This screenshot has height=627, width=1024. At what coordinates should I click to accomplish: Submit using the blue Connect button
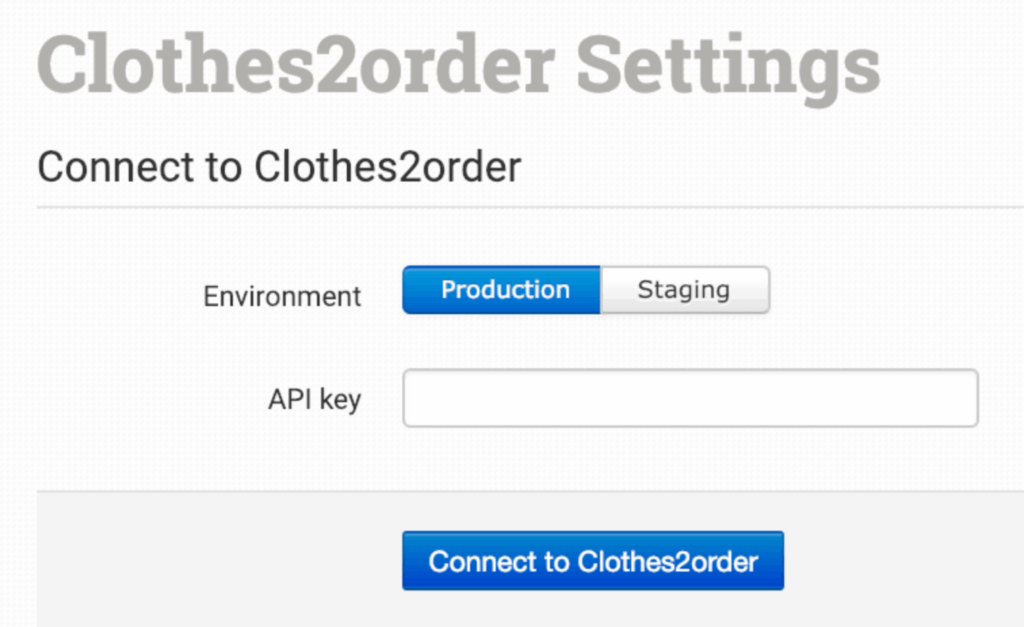593,561
